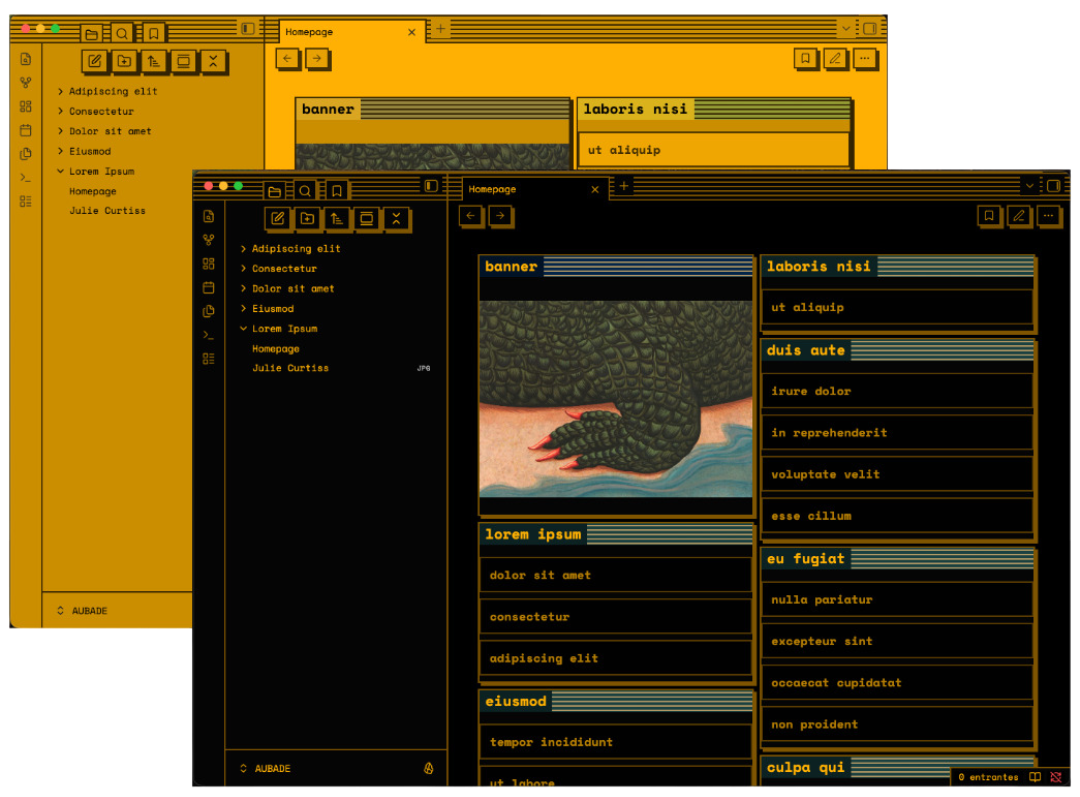Viewport: 1080px width, 797px height.
Task: Close Homepage tab in orange window
Action: point(412,32)
